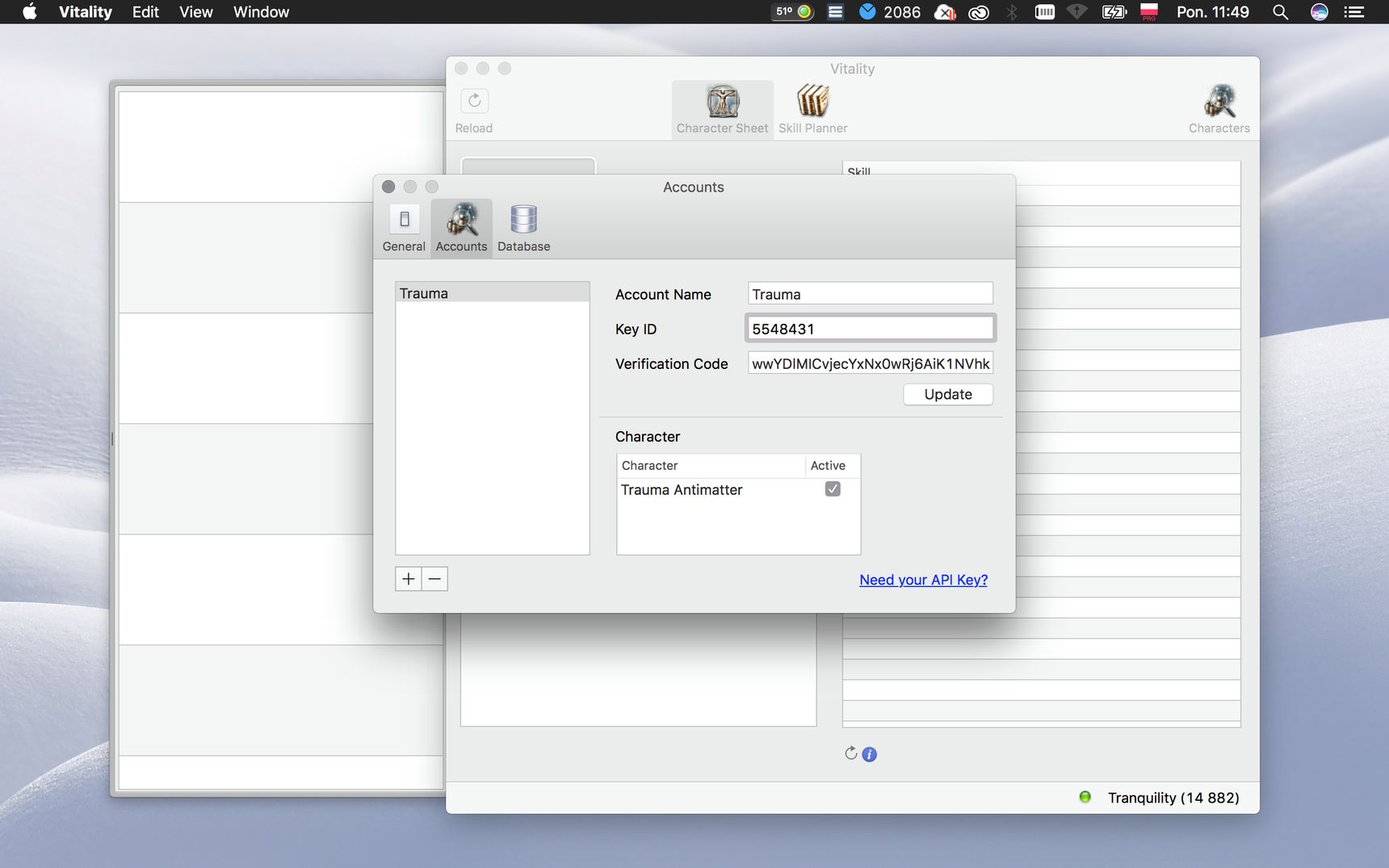
Task: Click the green server status indicator
Action: (1085, 797)
